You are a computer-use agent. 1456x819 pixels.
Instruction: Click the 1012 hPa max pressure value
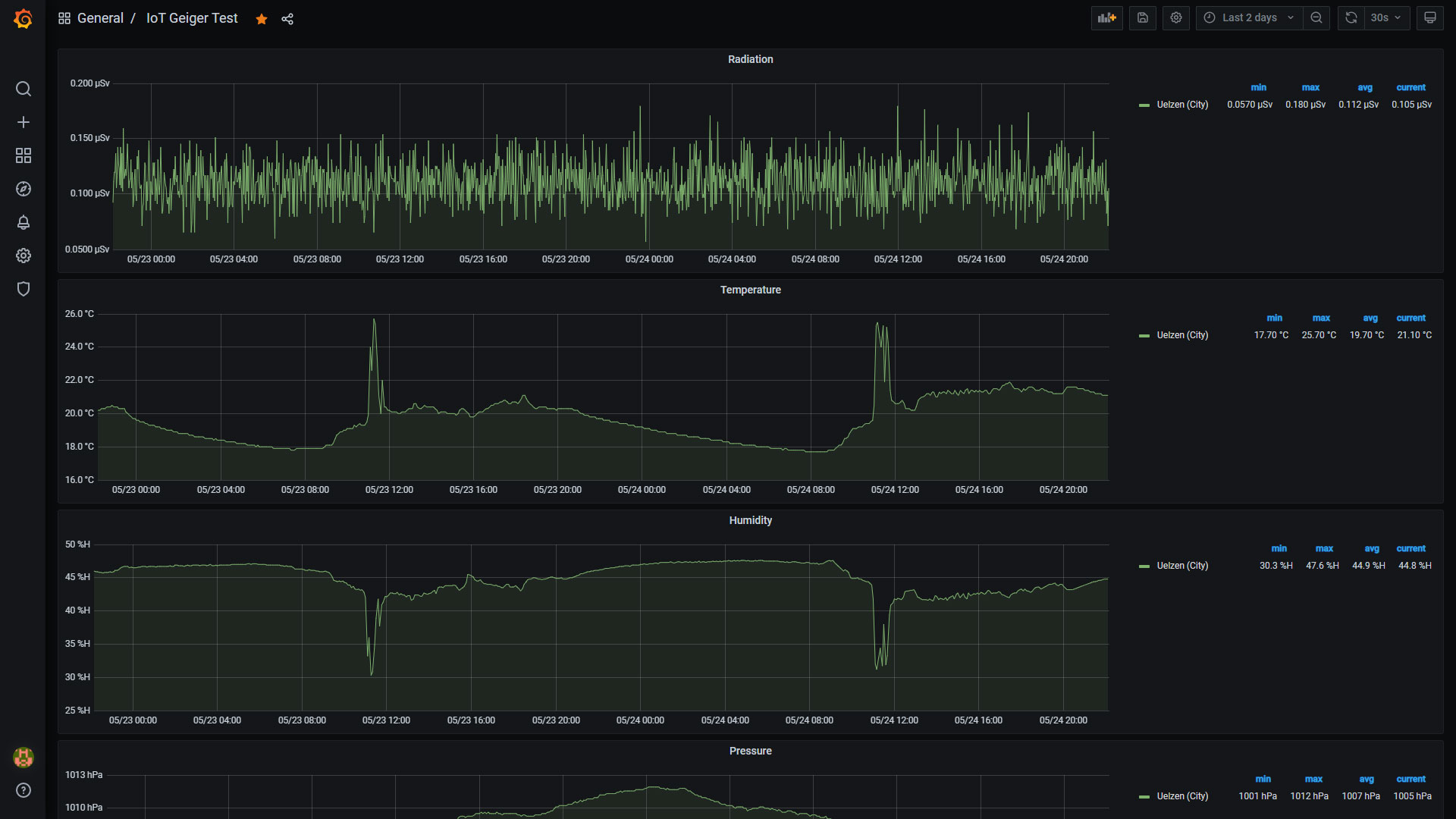[x=1310, y=796]
